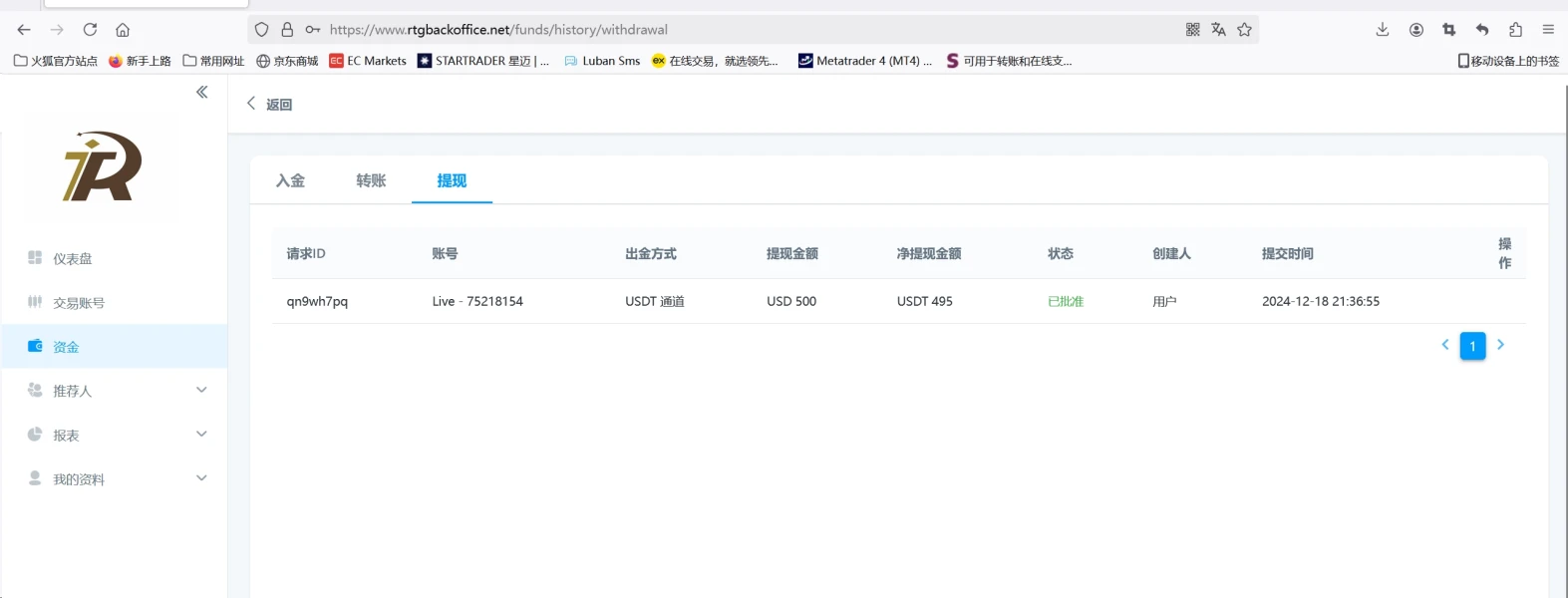Viewport: 1568px width, 598px height.
Task: Click the 出金方式 column header
Action: 651,253
